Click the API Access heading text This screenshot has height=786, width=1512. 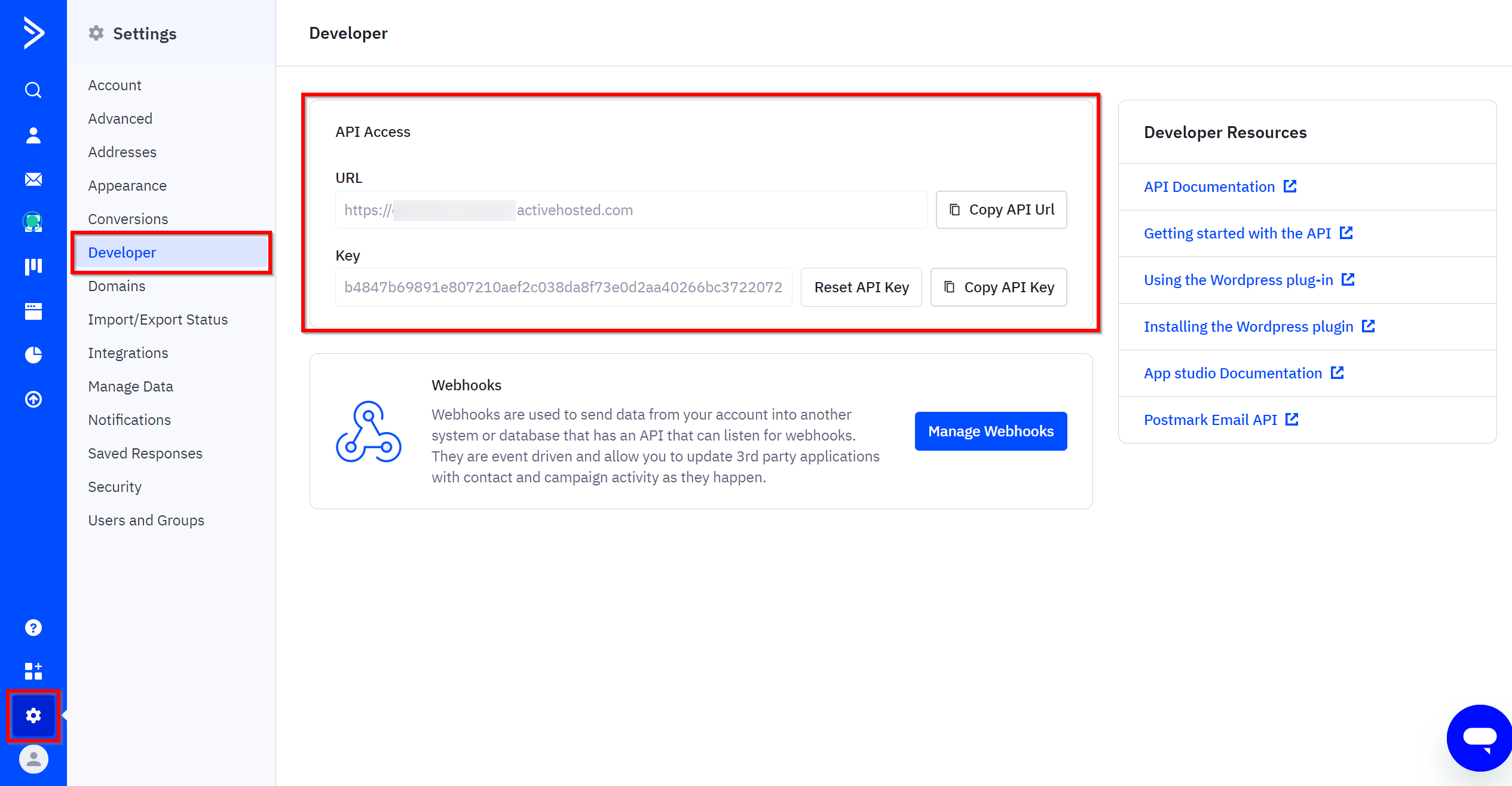(x=373, y=131)
